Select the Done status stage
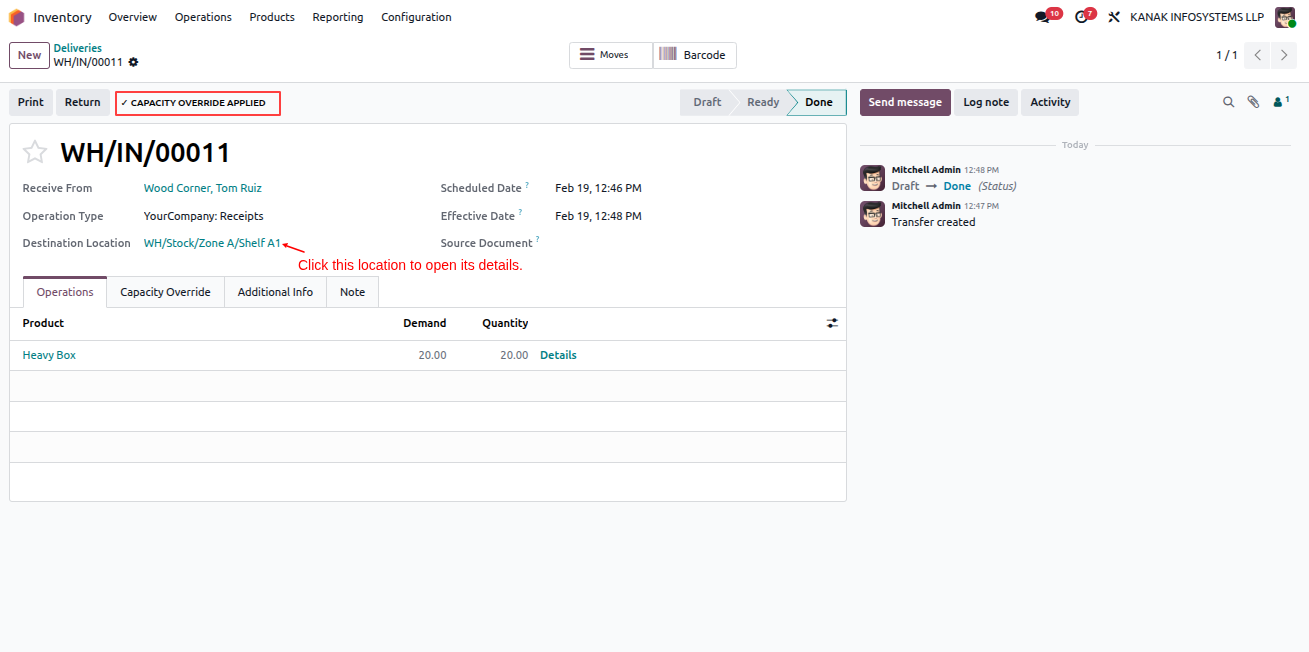 pyautogui.click(x=818, y=102)
